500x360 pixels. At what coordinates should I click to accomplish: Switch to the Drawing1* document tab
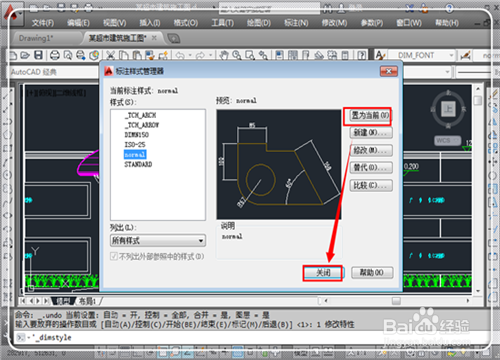coord(36,38)
